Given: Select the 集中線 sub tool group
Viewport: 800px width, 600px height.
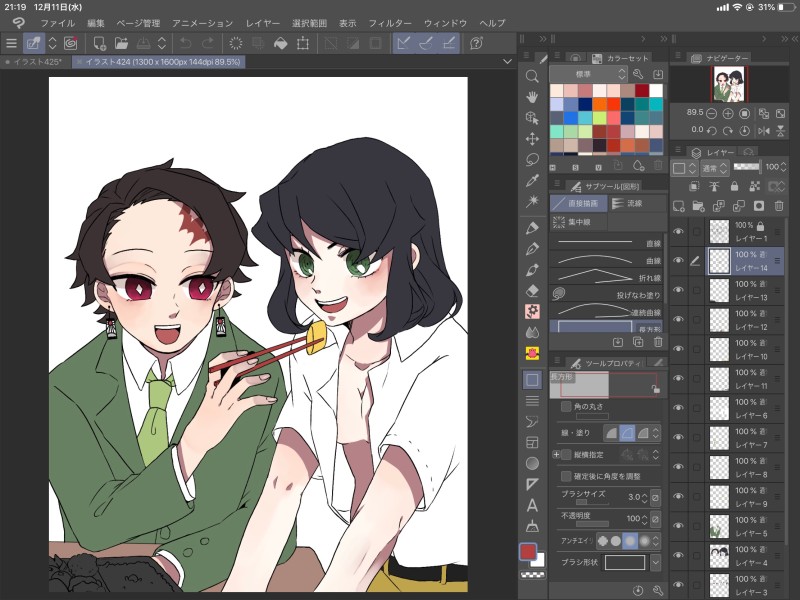Looking at the screenshot, I should click(579, 222).
